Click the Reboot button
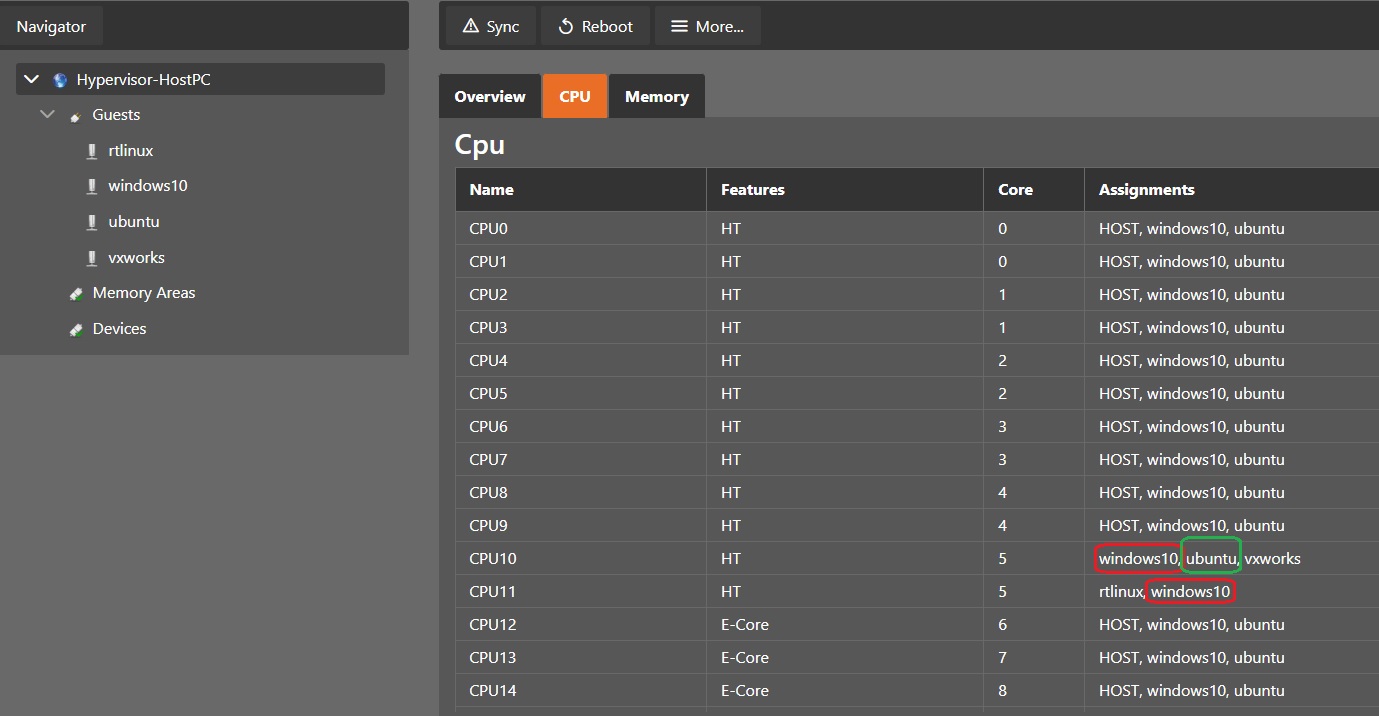The image size is (1379, 716). [595, 27]
